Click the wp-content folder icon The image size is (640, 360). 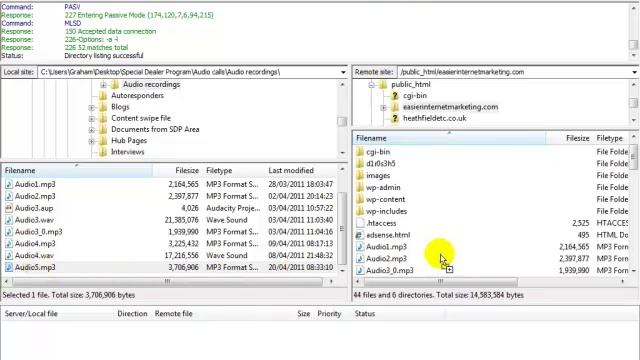(x=360, y=199)
